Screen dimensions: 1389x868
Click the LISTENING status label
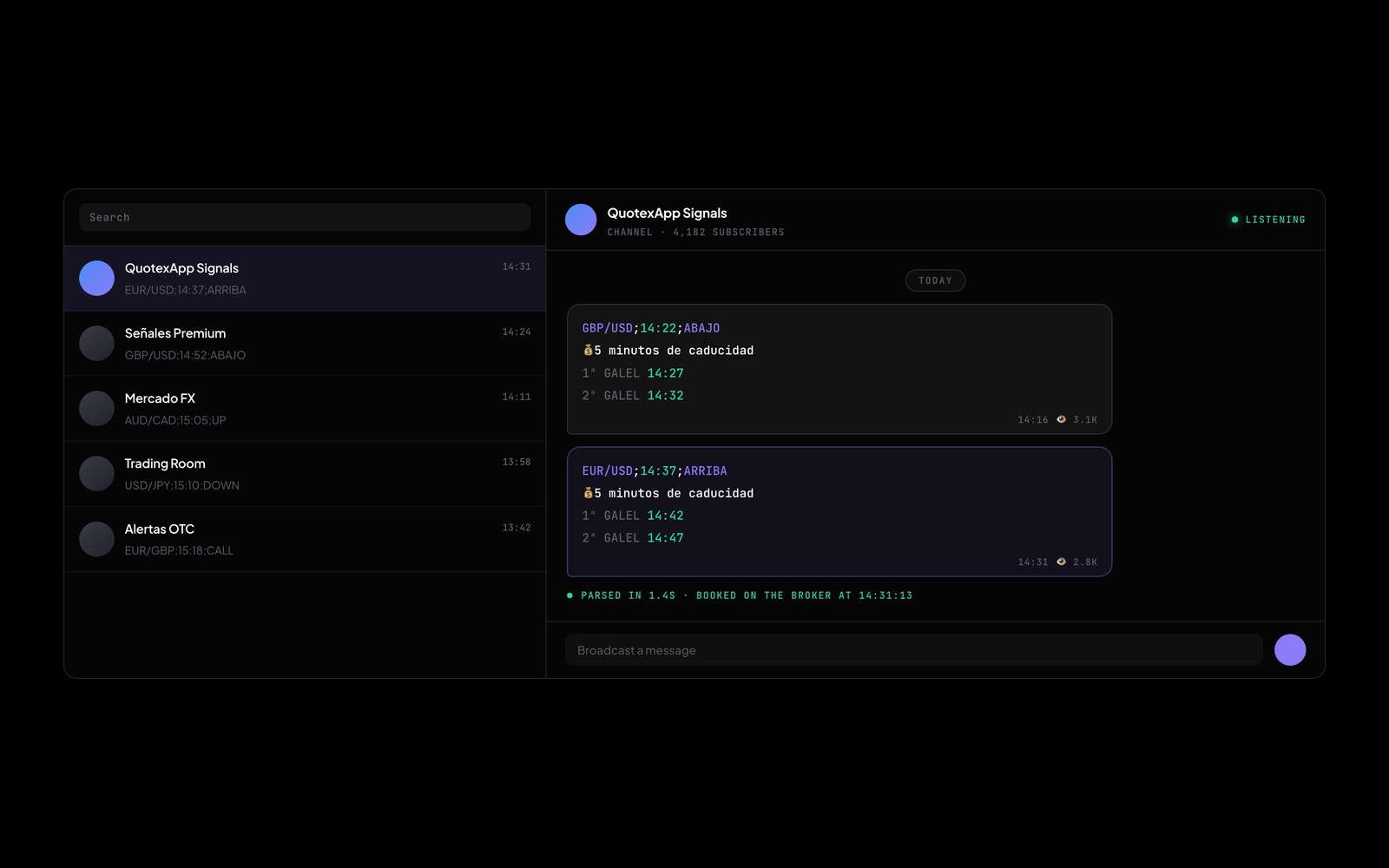1275,220
